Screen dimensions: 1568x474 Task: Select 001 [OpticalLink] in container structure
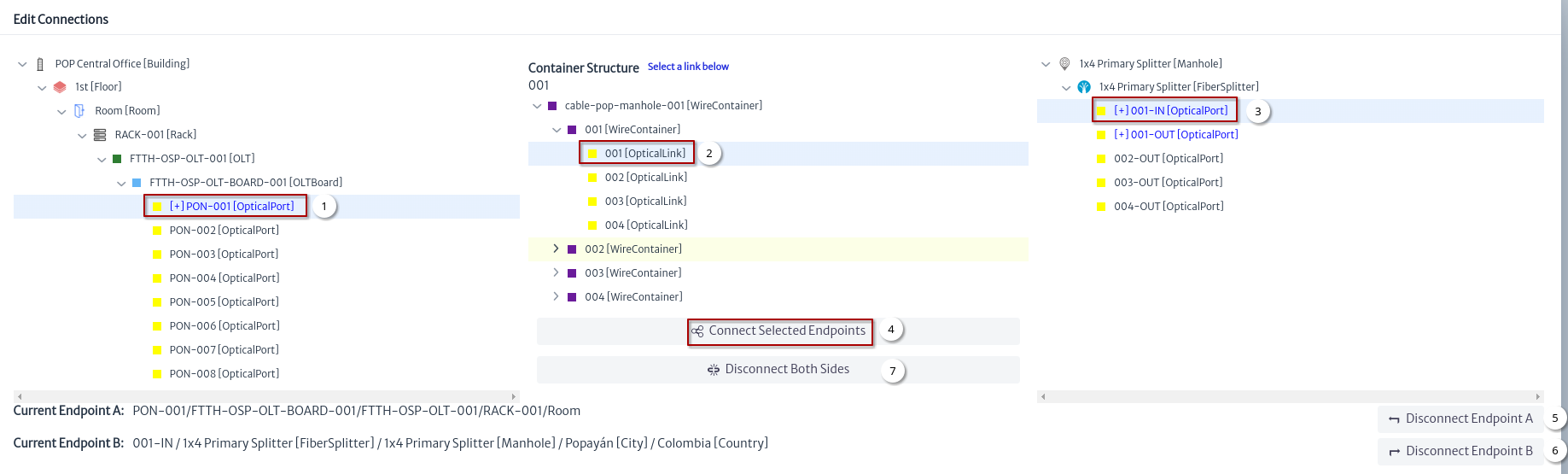point(645,154)
